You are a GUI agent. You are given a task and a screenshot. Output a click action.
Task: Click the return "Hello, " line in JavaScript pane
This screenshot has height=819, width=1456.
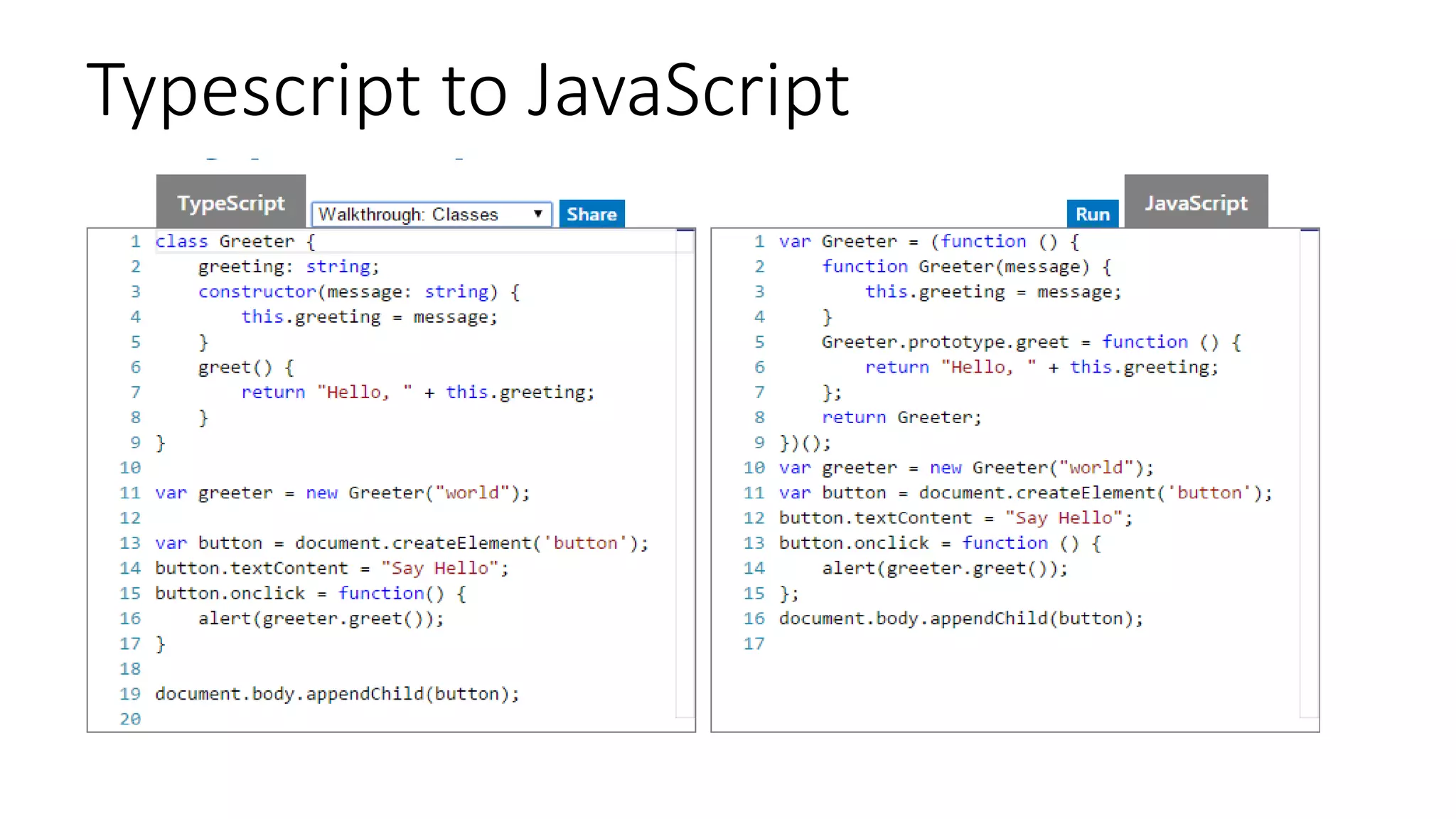point(1042,368)
